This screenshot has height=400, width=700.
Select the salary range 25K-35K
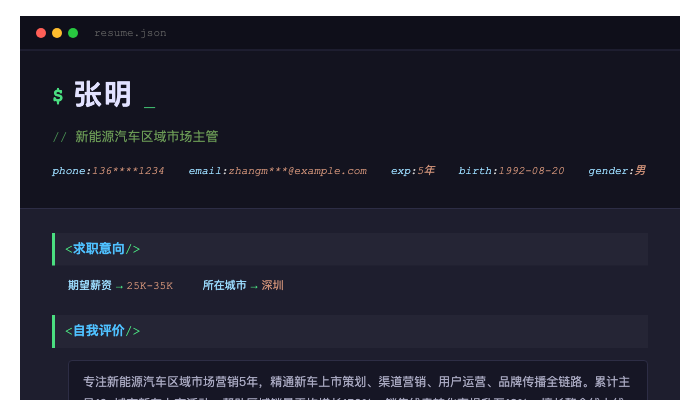click(149, 286)
